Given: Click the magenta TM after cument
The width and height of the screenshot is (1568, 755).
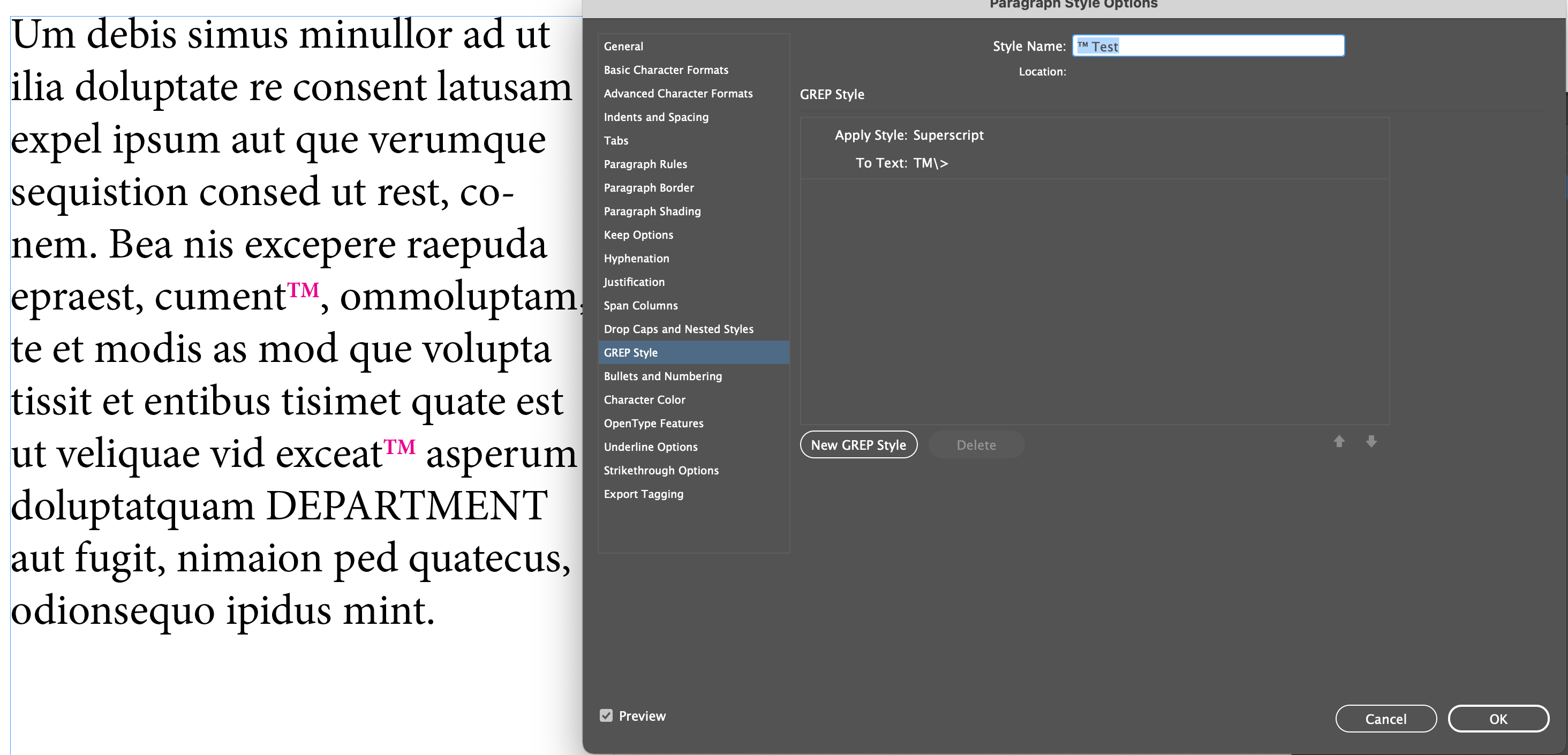Looking at the screenshot, I should coord(303,290).
